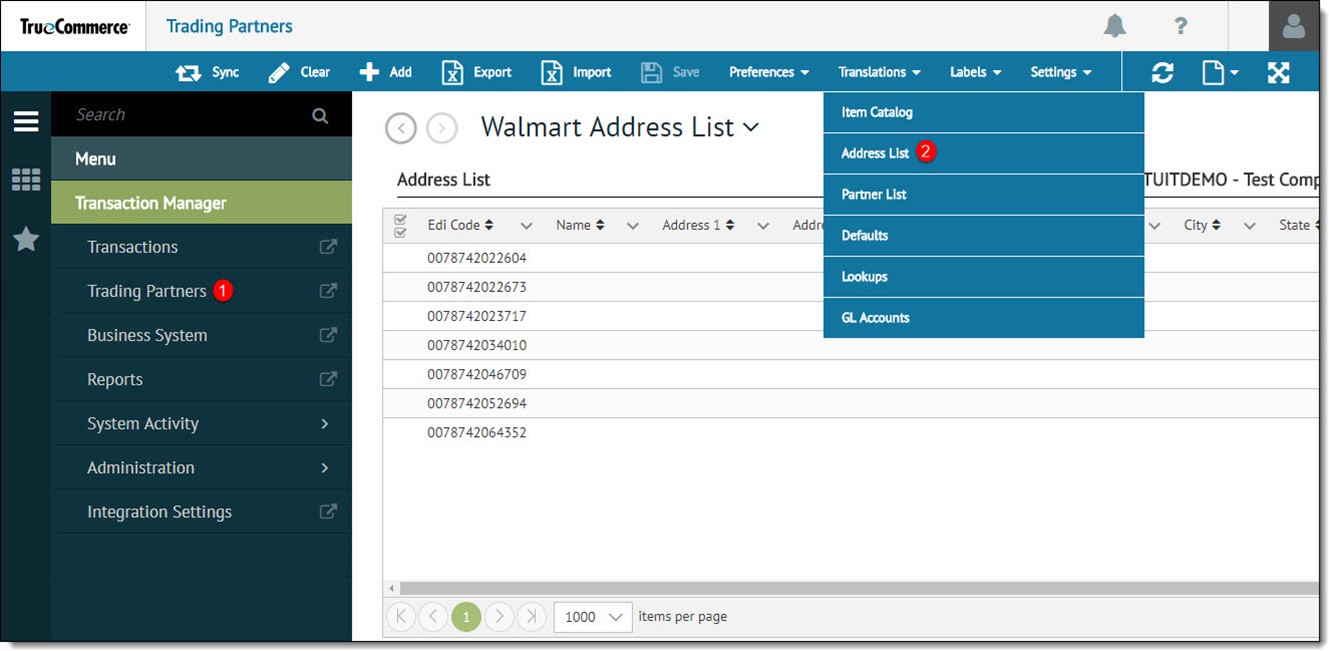Open the Settings dropdown
The width and height of the screenshot is (1329, 651).
1061,72
